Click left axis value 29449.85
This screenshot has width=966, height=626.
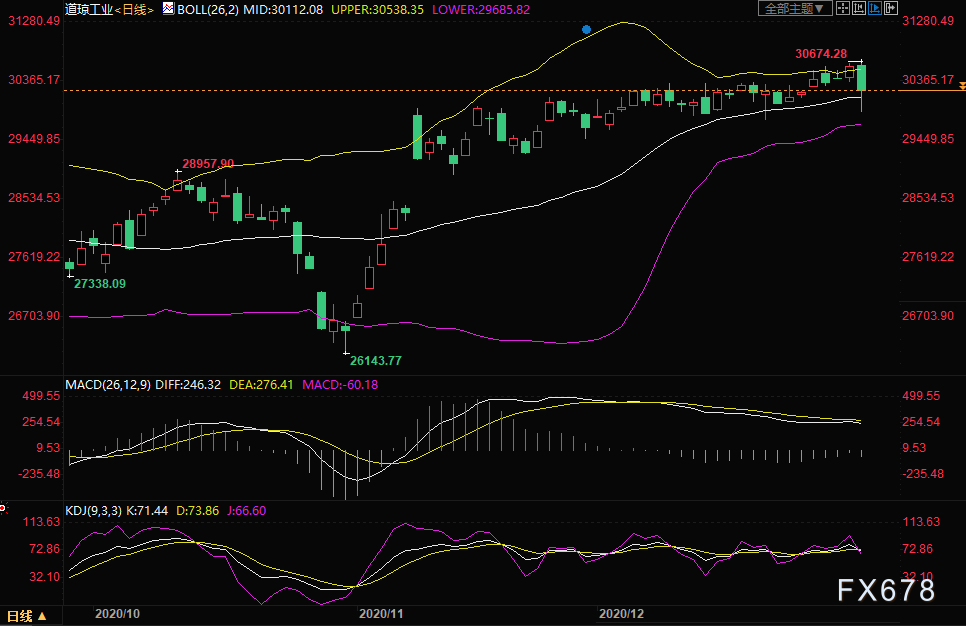pos(34,139)
